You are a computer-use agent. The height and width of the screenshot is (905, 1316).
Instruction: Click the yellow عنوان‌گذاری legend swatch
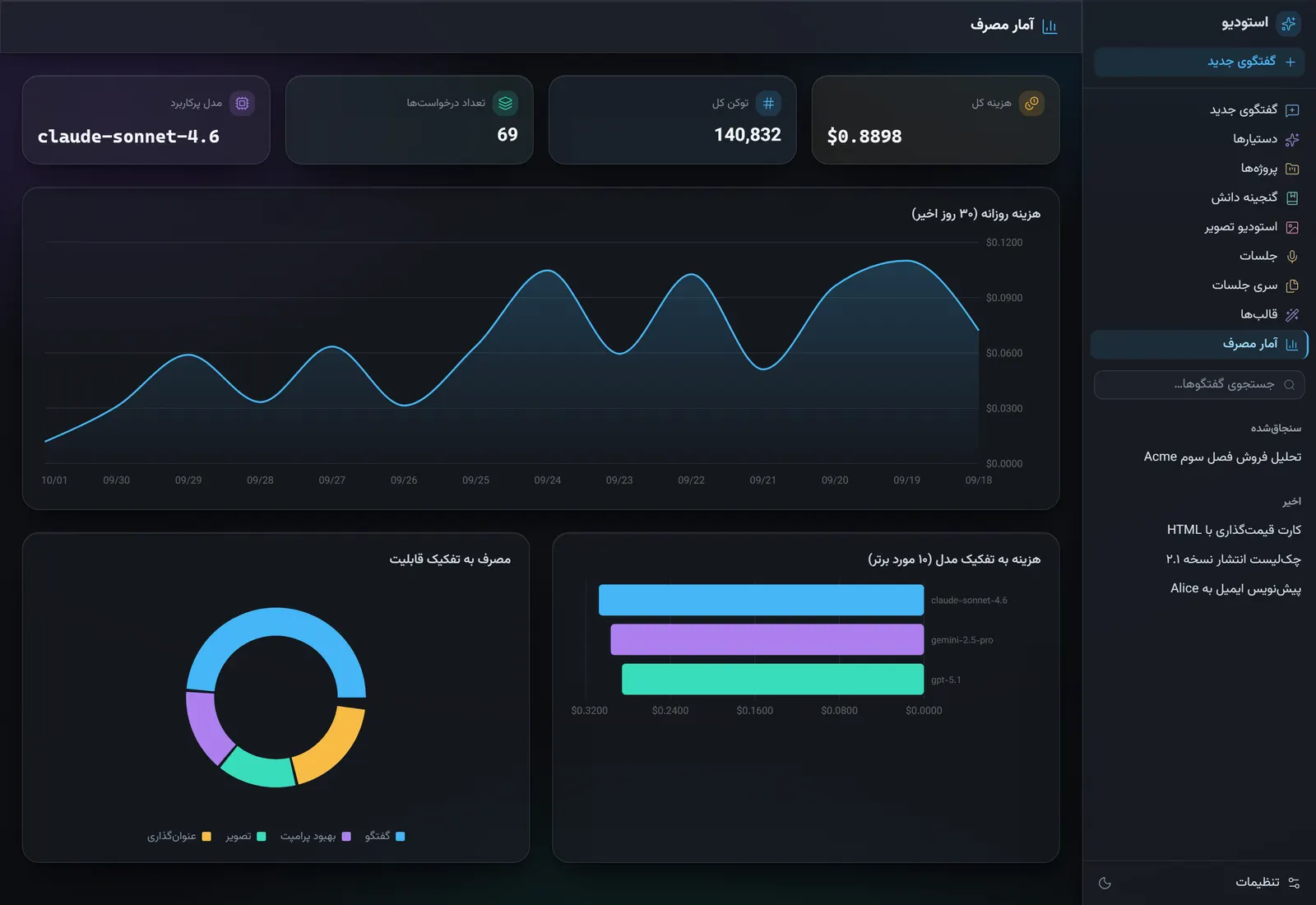click(x=206, y=837)
